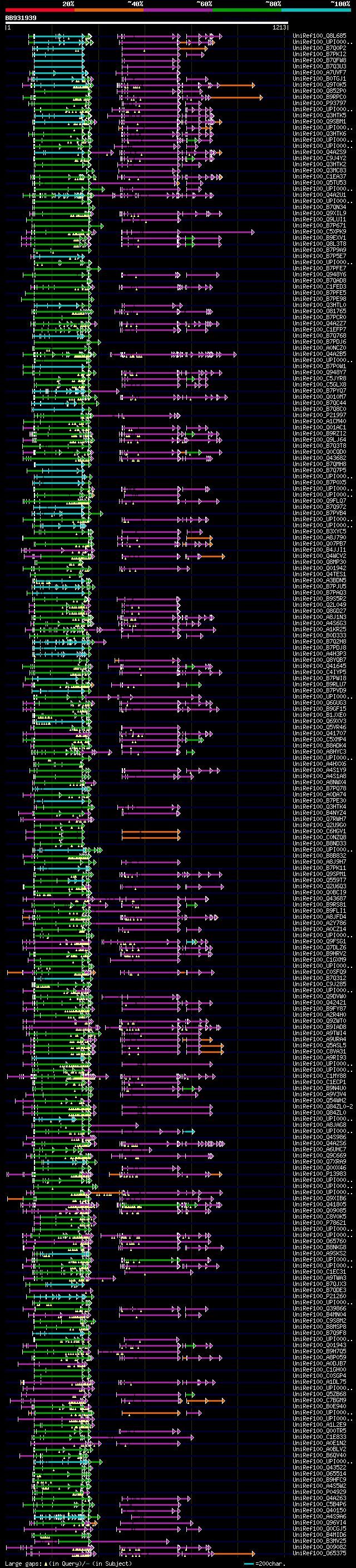Select the query name BB931939
The width and height of the screenshot is (356, 1568).
click(x=21, y=18)
